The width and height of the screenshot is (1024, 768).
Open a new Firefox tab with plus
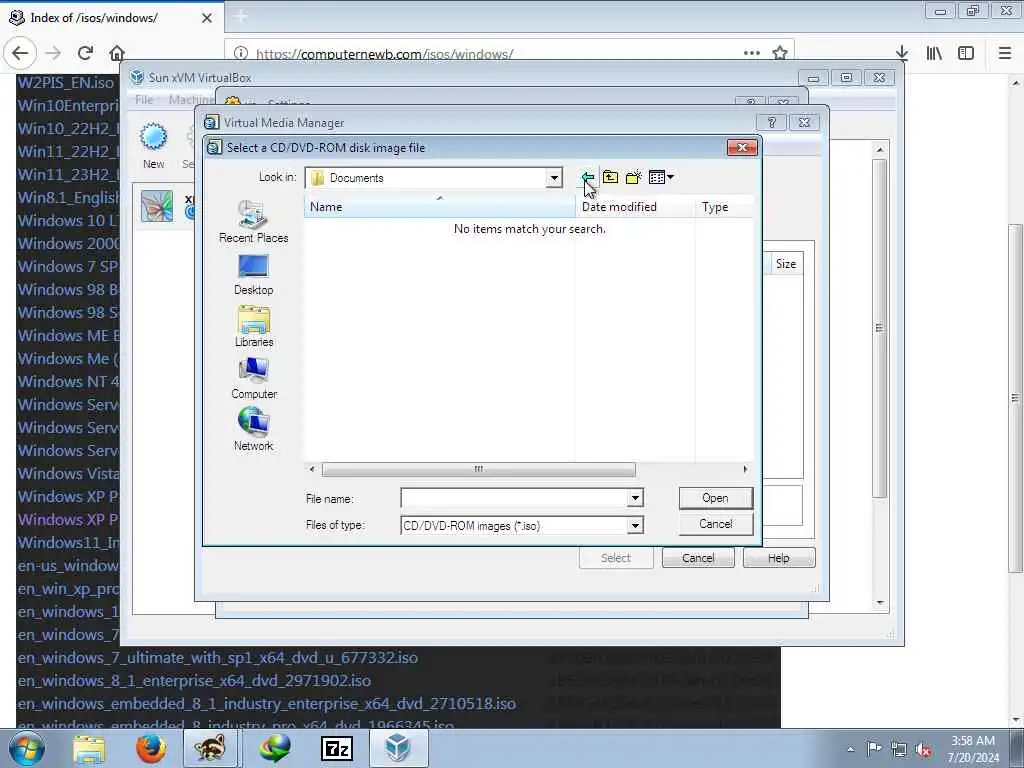click(240, 17)
